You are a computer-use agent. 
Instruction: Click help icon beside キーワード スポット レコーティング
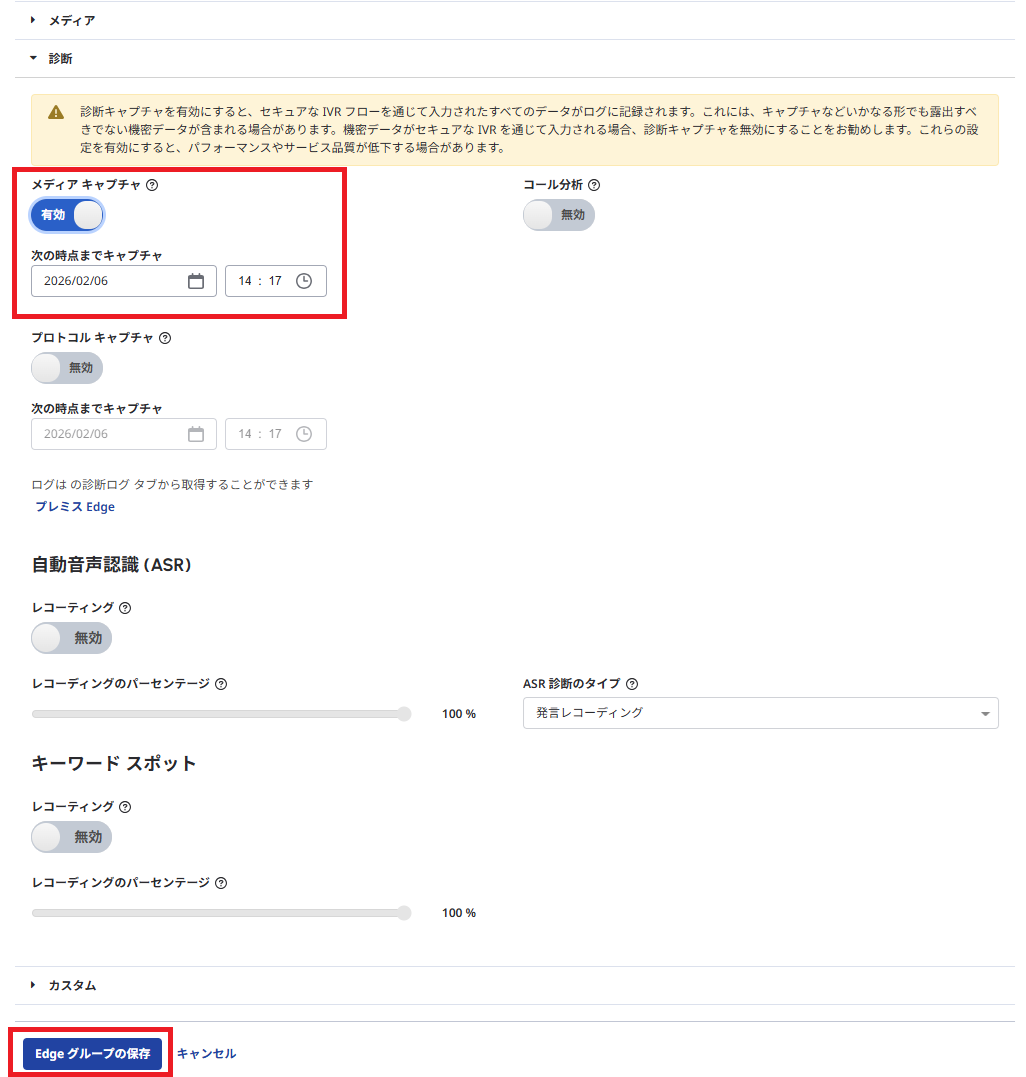pyautogui.click(x=125, y=807)
